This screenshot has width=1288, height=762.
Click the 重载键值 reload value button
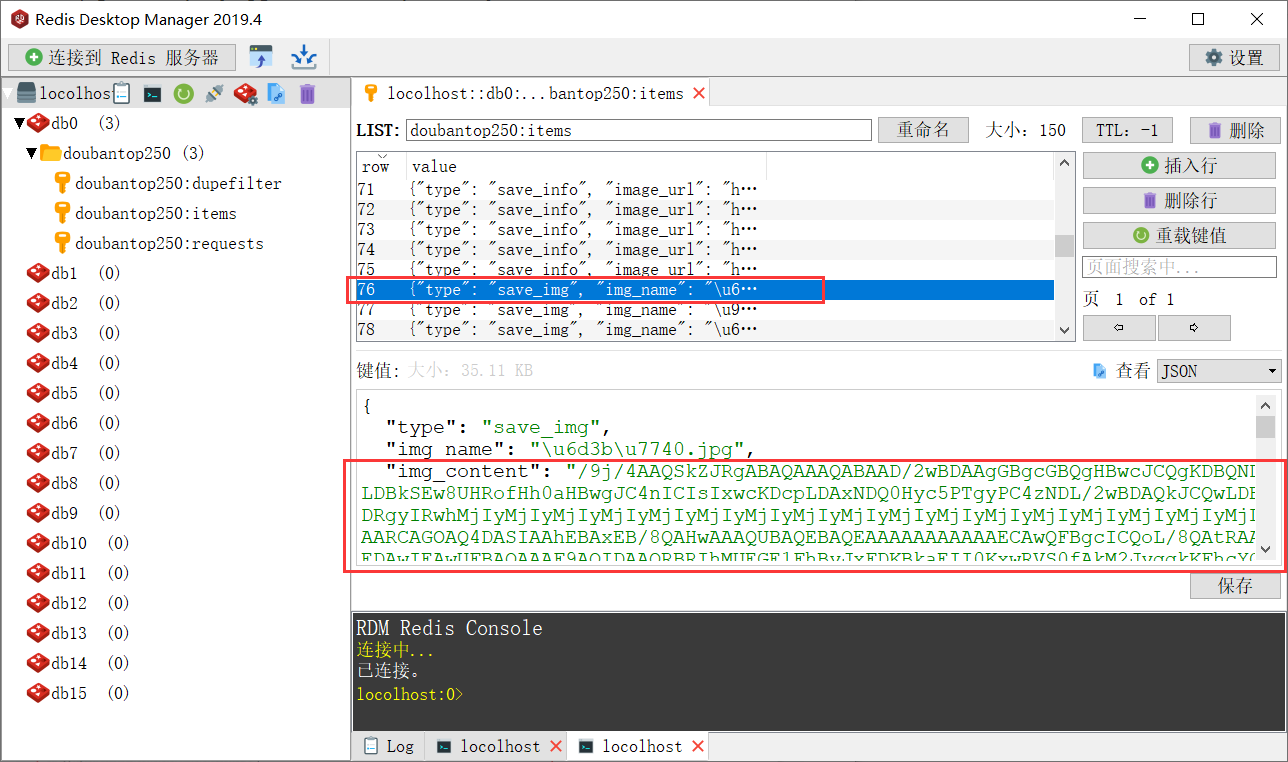1179,235
